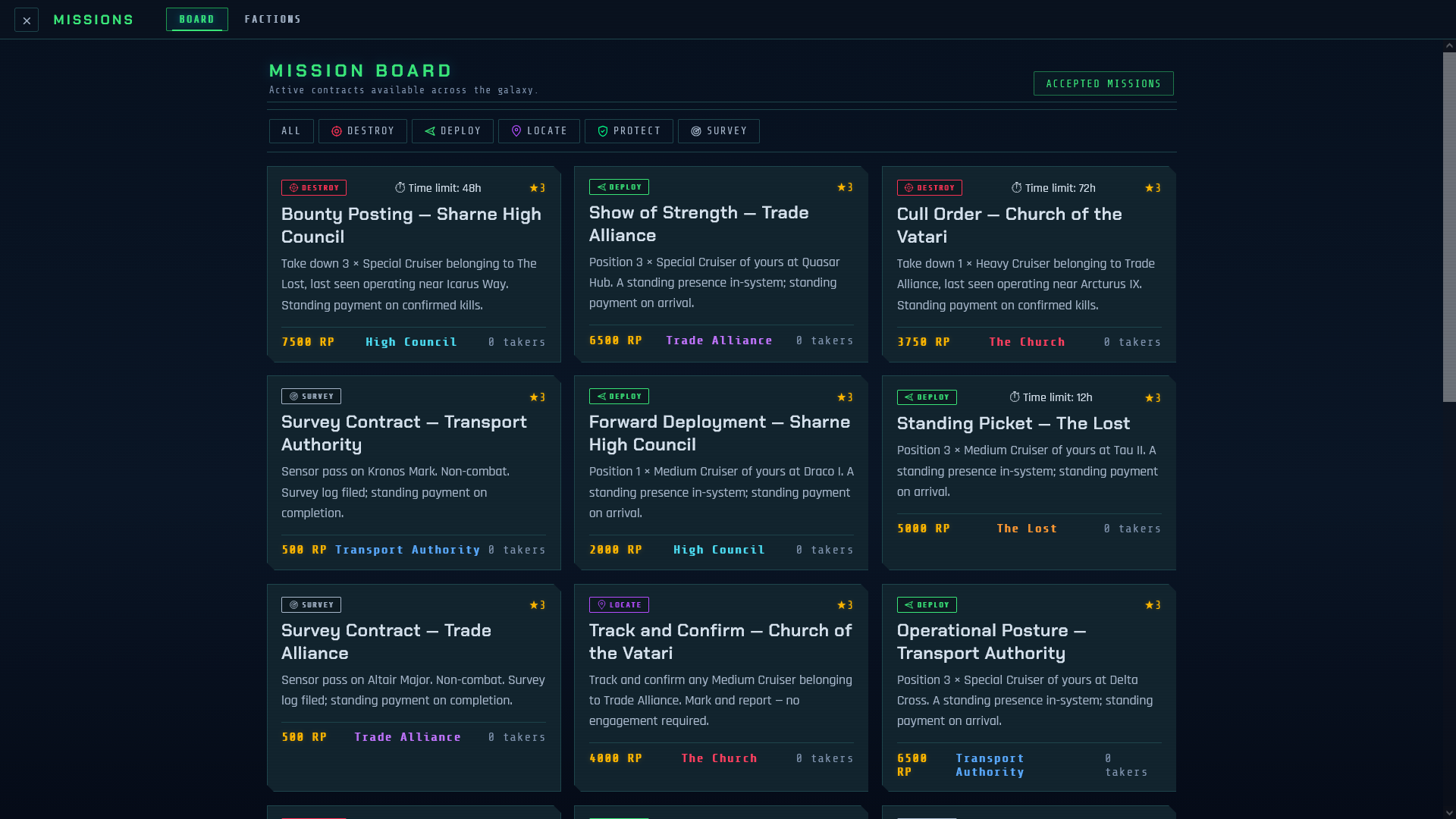
Task: Click Destroy tag on Bounty Posting card
Action: click(314, 188)
